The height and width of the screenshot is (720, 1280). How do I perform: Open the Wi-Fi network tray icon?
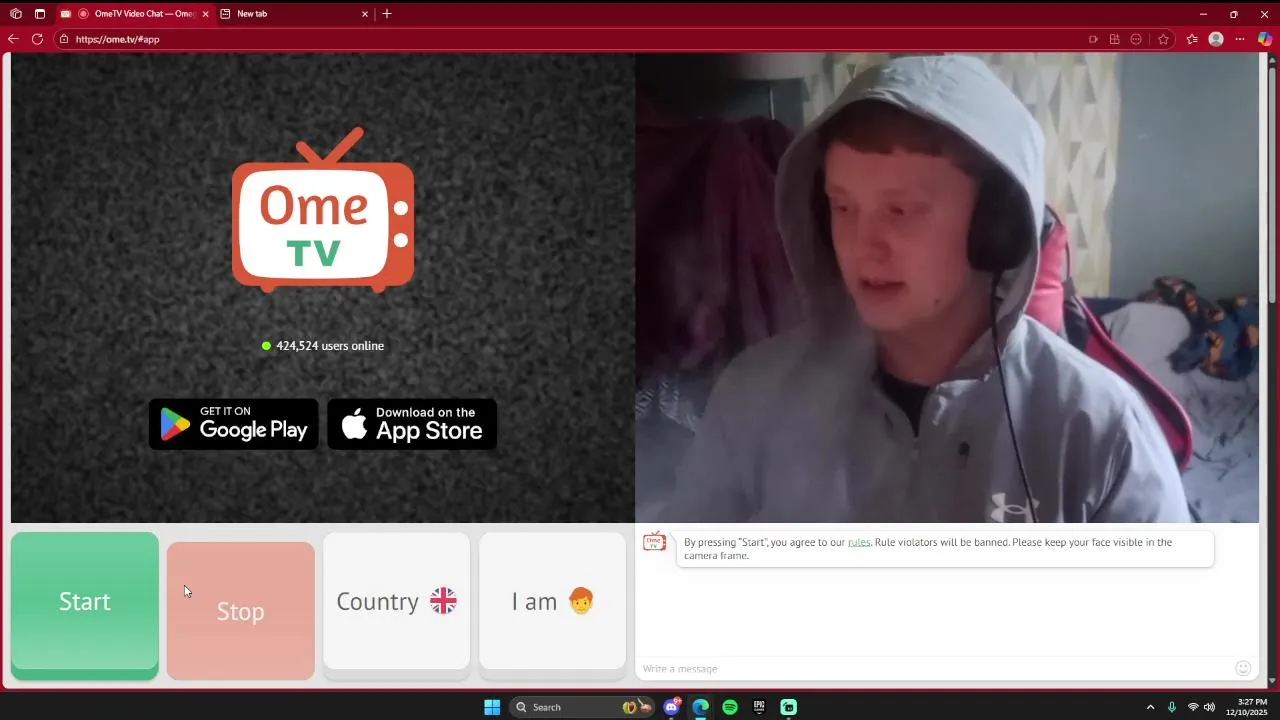tap(1193, 707)
